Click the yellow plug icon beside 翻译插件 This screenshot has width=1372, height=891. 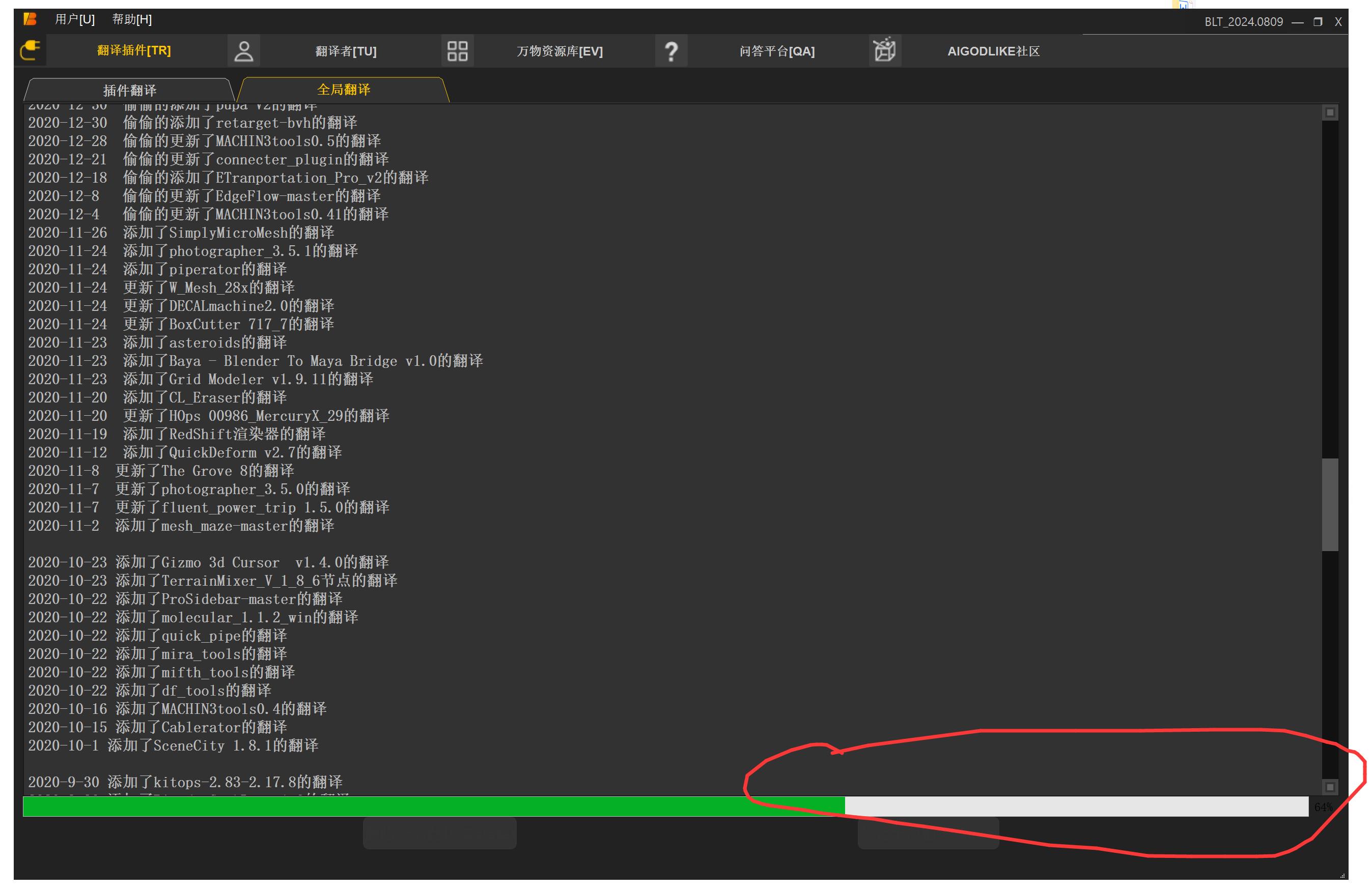[30, 51]
